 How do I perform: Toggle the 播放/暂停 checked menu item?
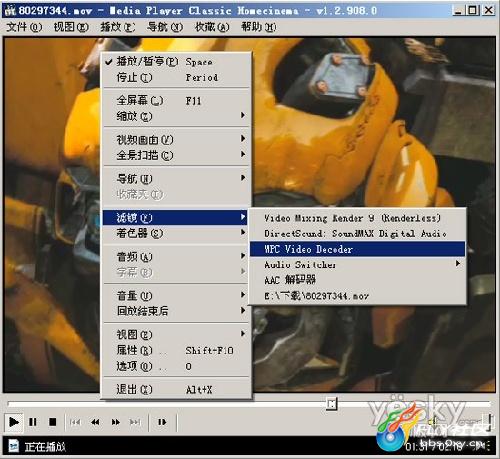[x=176, y=62]
